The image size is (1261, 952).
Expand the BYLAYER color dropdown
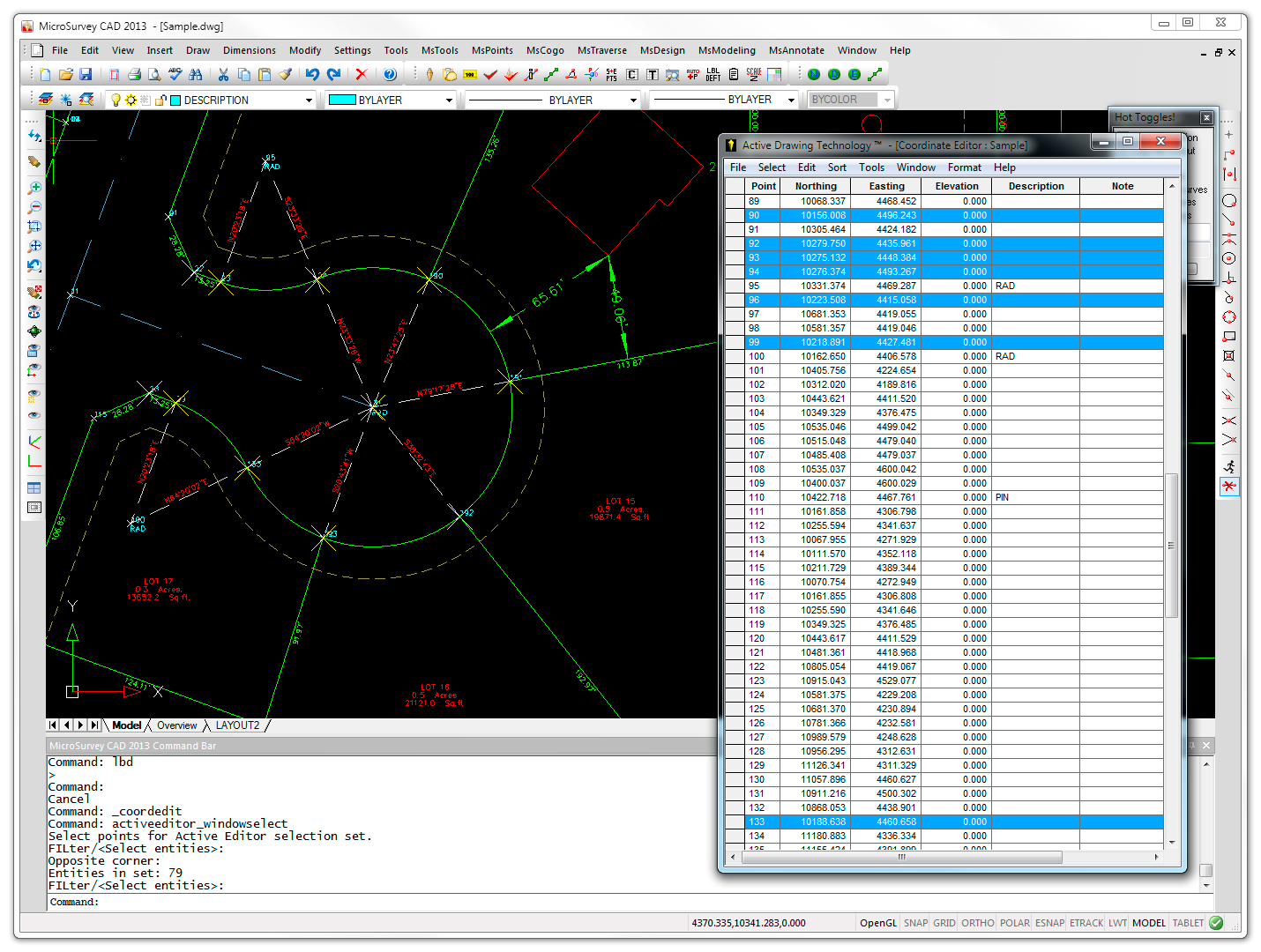pos(449,100)
